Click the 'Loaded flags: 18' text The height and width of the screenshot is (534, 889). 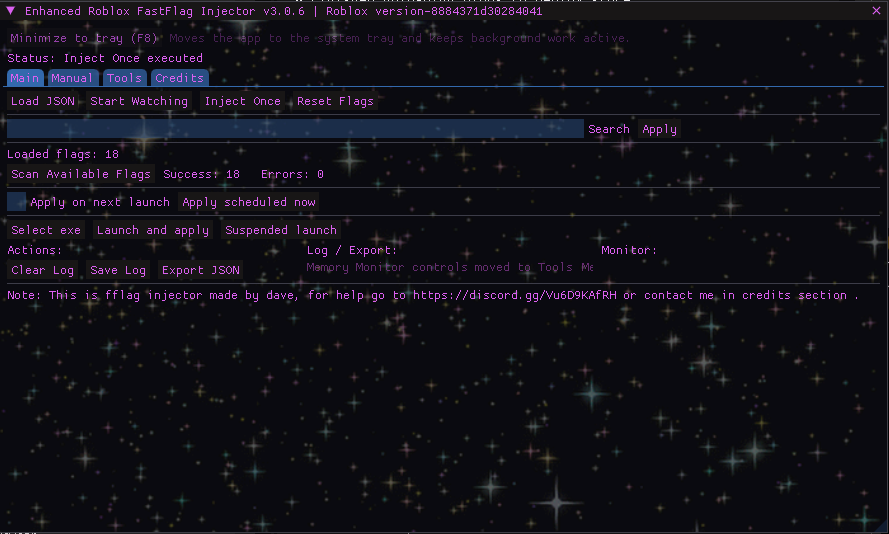[63, 154]
